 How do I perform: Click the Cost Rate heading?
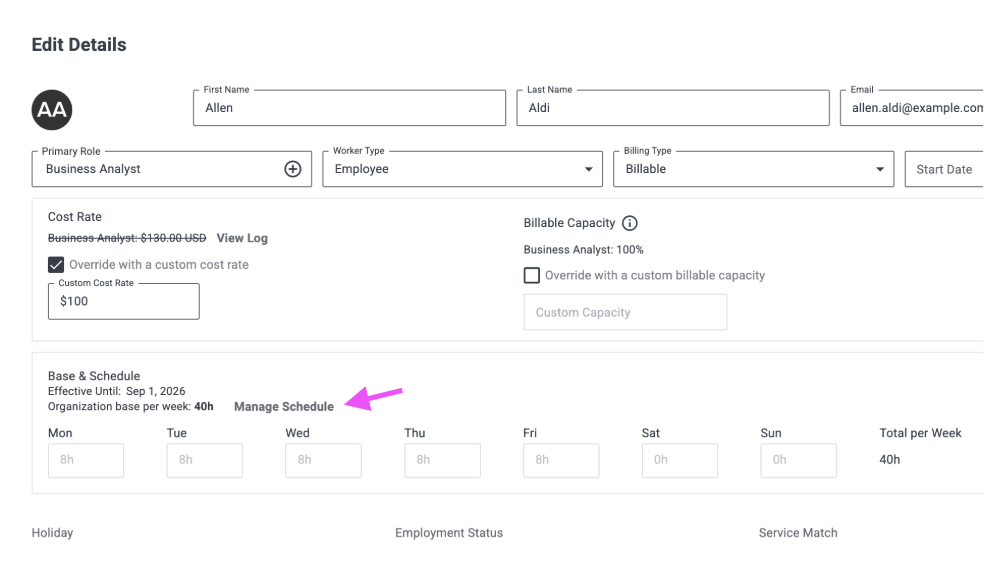75,216
